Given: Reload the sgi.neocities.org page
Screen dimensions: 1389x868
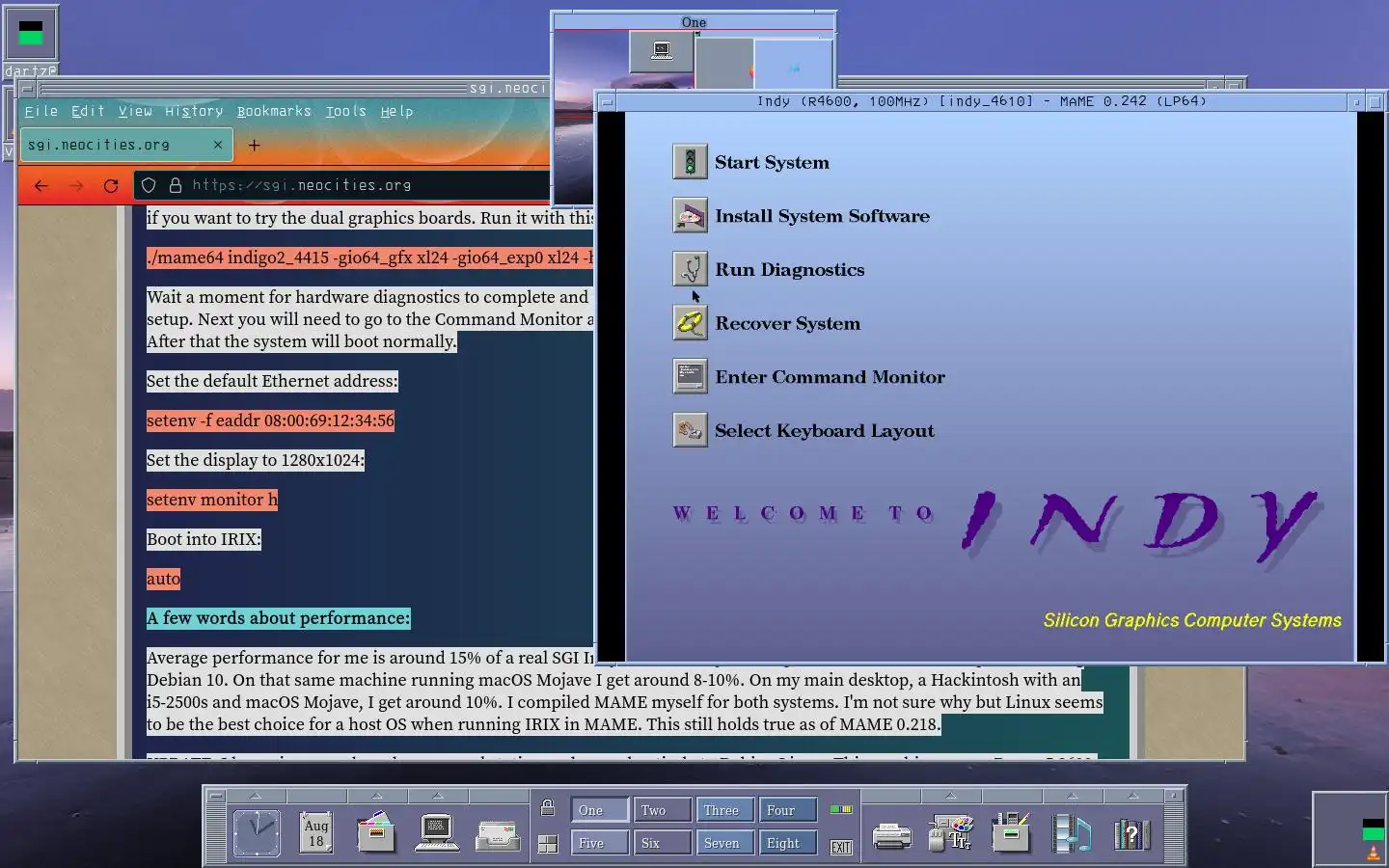Looking at the screenshot, I should coord(111,185).
